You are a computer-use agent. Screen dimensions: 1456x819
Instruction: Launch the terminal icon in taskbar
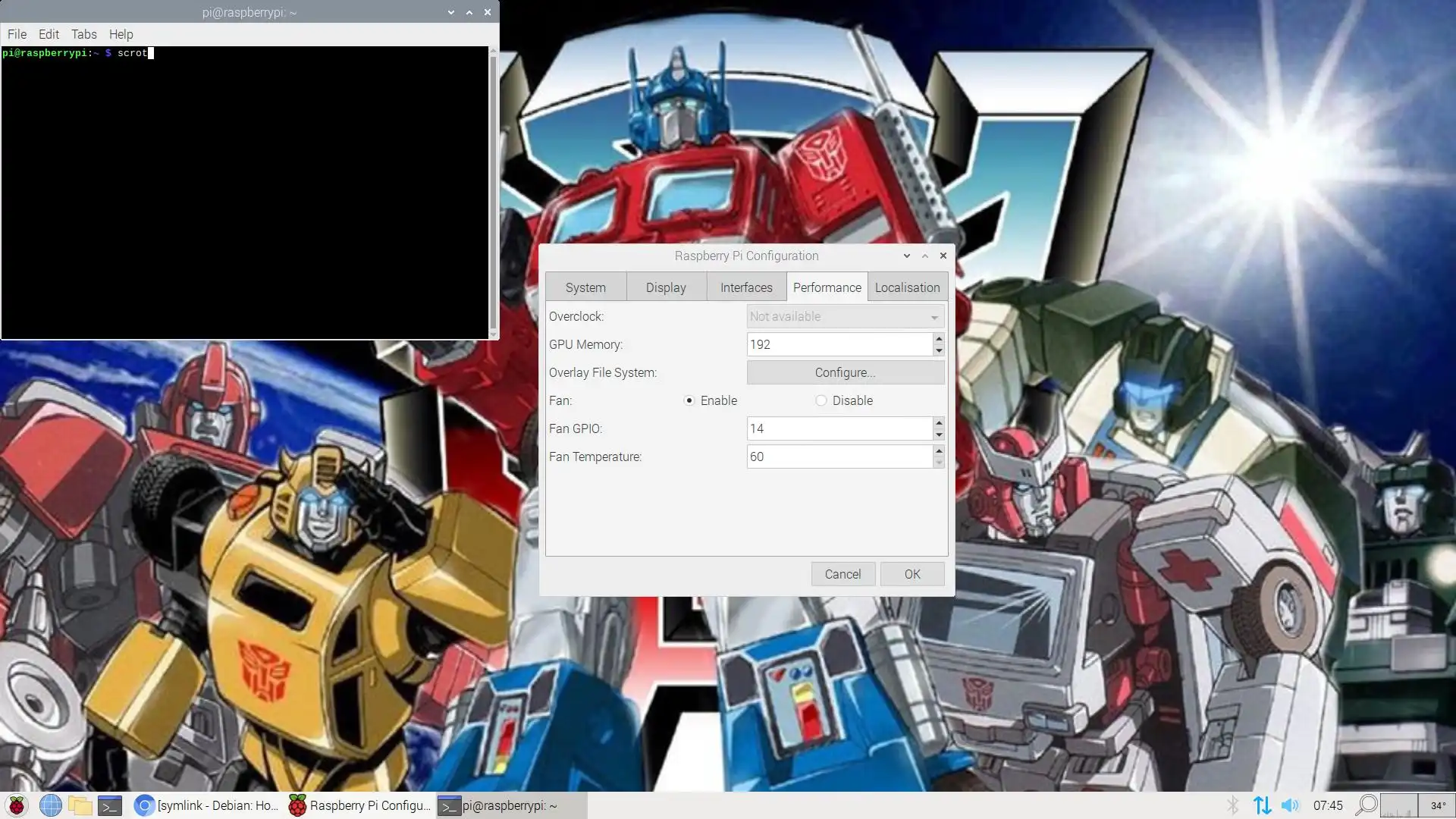[x=110, y=805]
